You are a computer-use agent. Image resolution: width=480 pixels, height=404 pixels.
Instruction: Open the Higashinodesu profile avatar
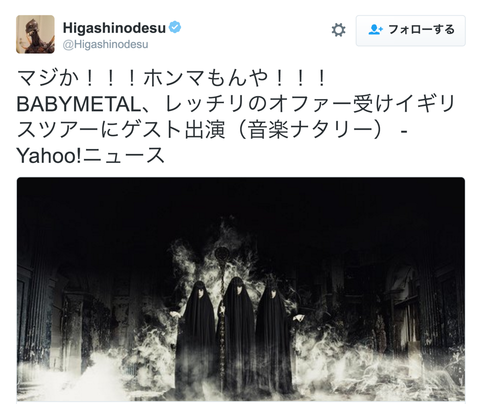click(x=35, y=34)
